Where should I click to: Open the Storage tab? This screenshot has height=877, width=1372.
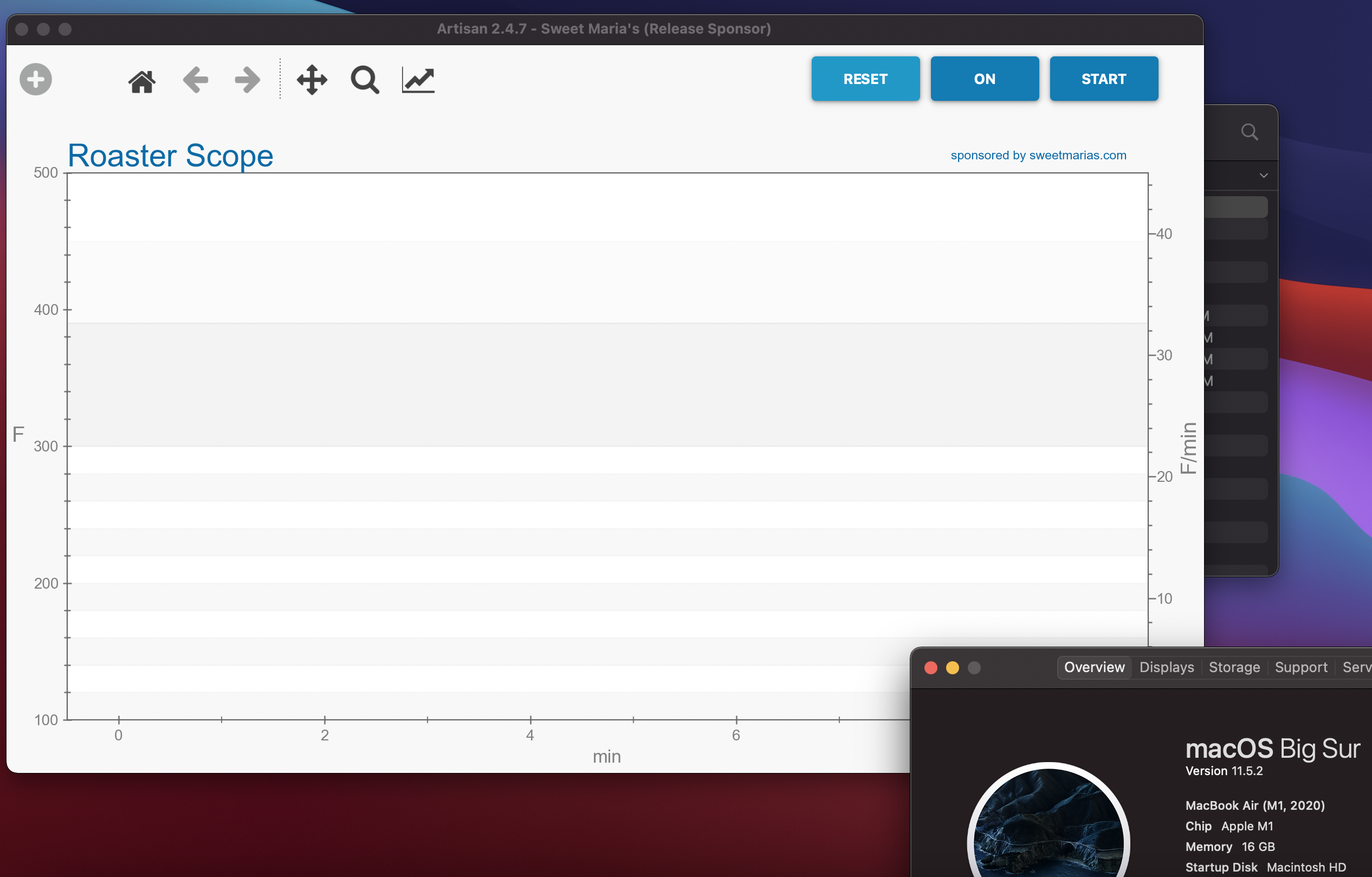click(1234, 667)
